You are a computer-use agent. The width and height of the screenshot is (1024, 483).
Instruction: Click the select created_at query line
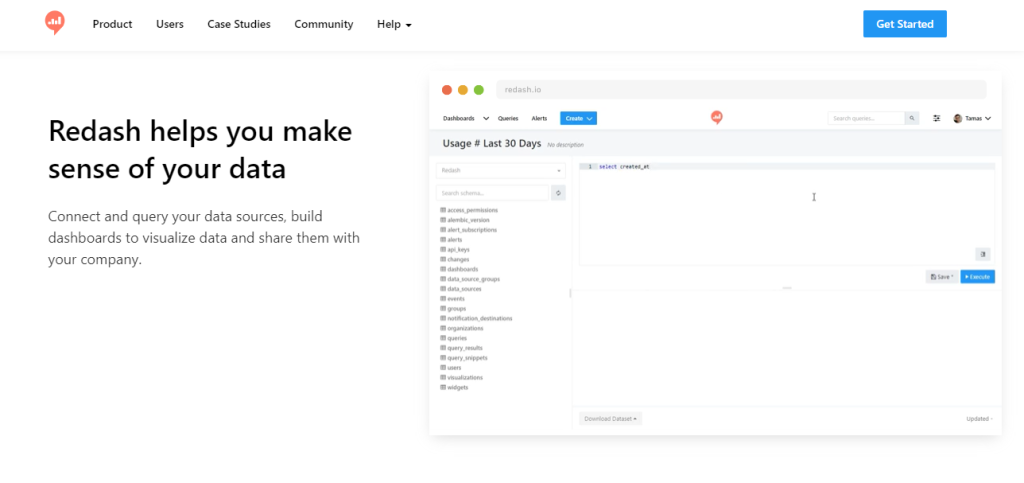pos(624,166)
